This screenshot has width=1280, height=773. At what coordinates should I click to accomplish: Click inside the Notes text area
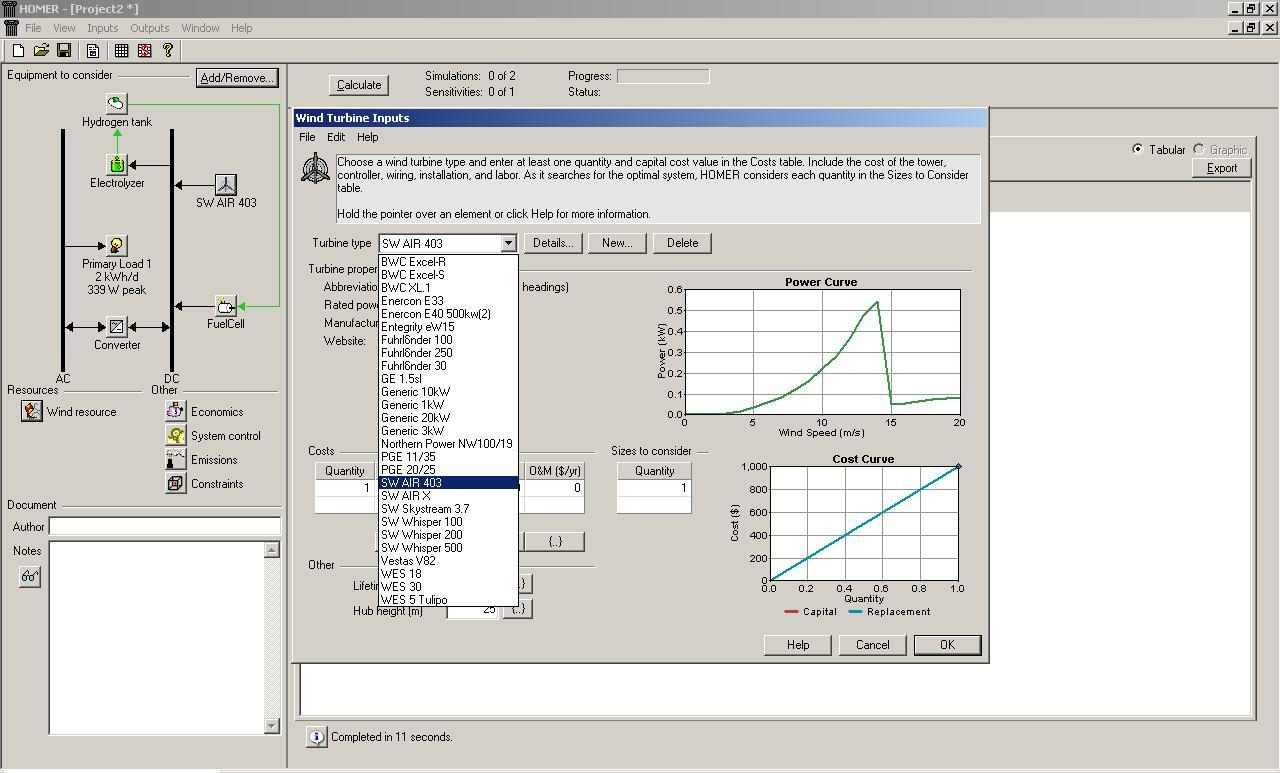click(x=156, y=638)
